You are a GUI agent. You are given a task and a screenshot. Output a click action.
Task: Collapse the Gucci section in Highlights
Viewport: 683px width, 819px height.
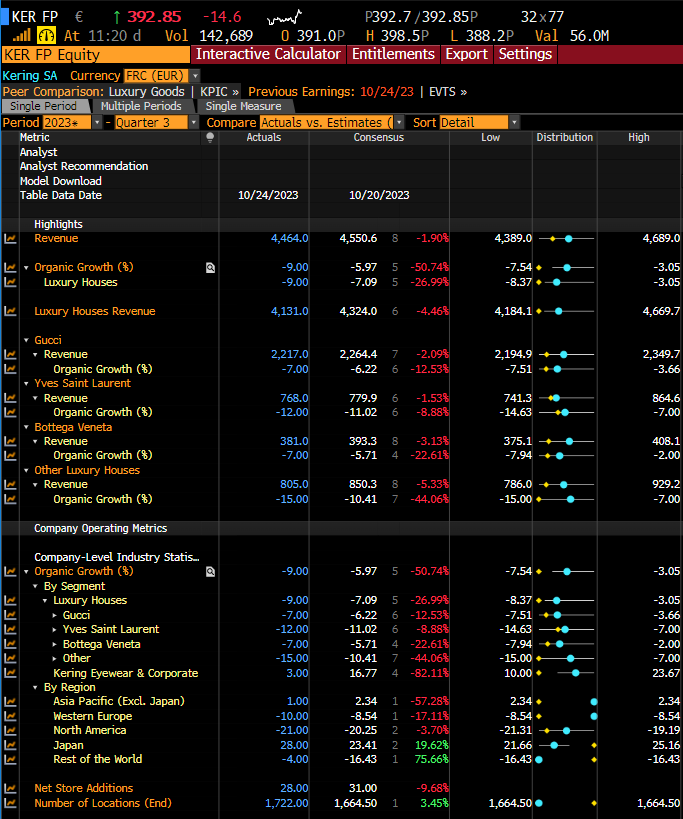tap(26, 341)
